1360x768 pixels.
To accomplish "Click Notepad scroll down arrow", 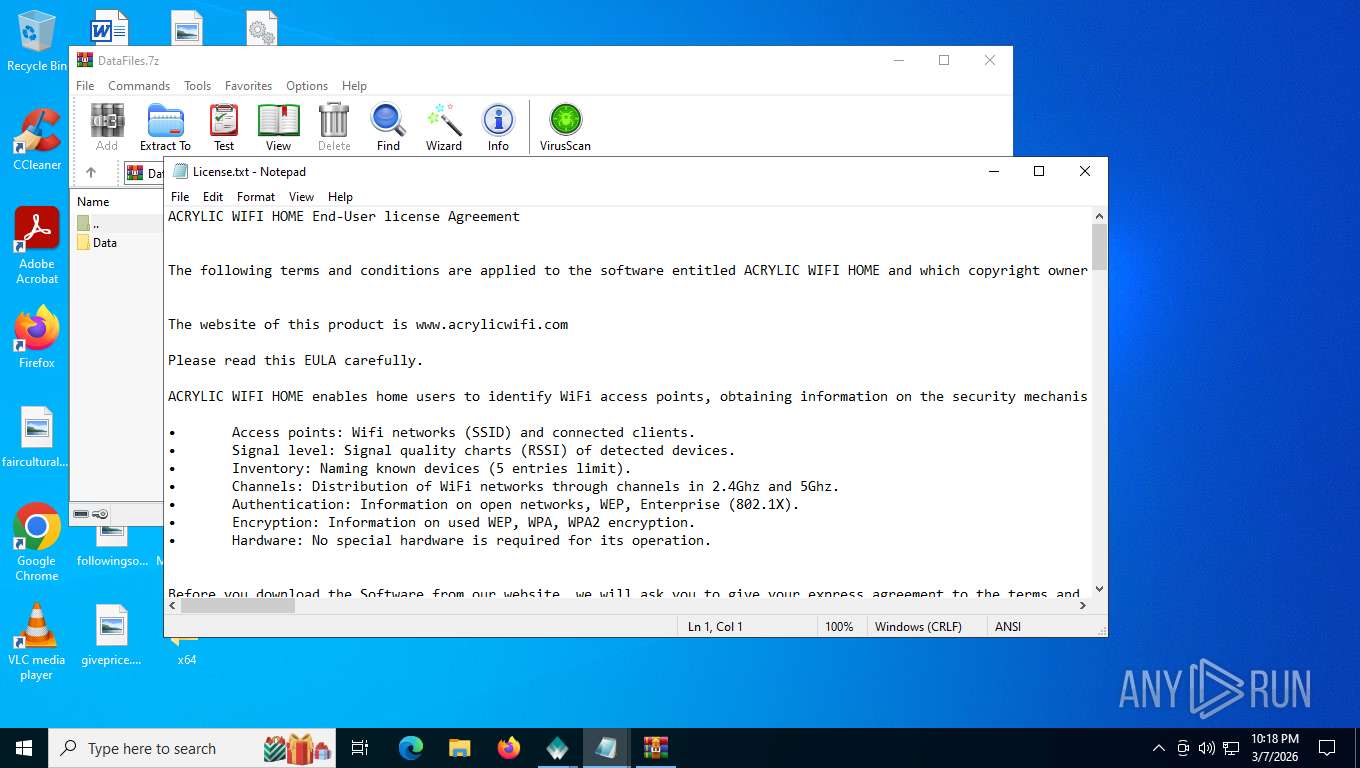I will pyautogui.click(x=1099, y=589).
